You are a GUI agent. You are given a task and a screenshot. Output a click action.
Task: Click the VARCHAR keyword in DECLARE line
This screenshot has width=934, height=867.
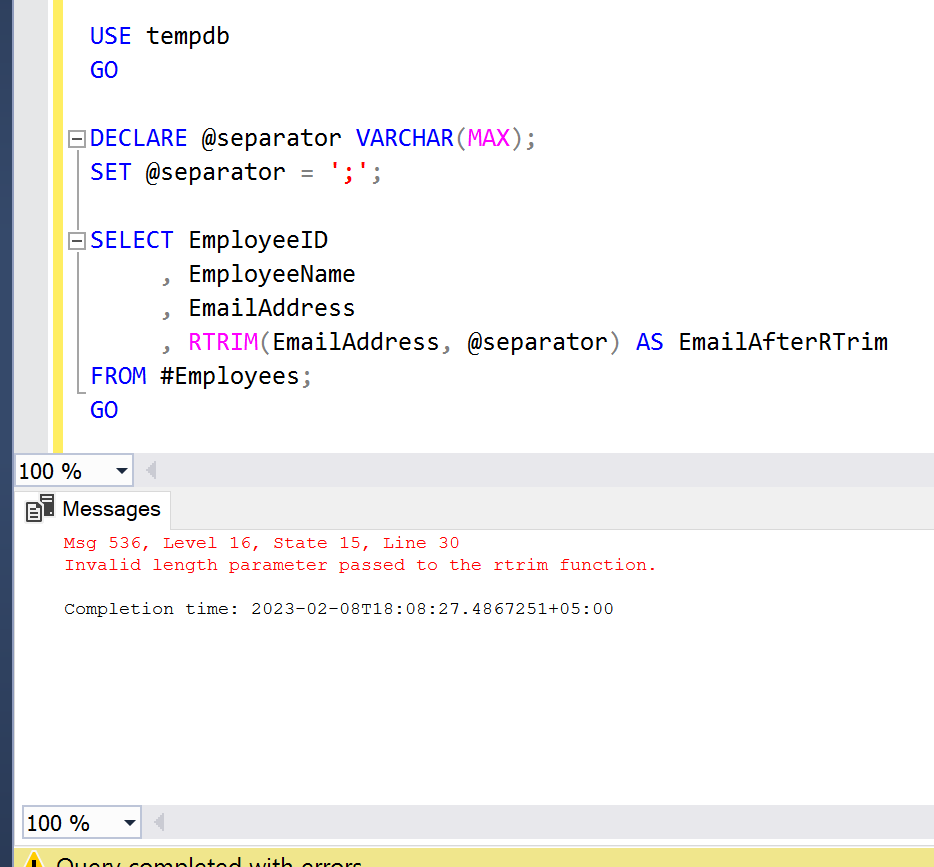(405, 138)
